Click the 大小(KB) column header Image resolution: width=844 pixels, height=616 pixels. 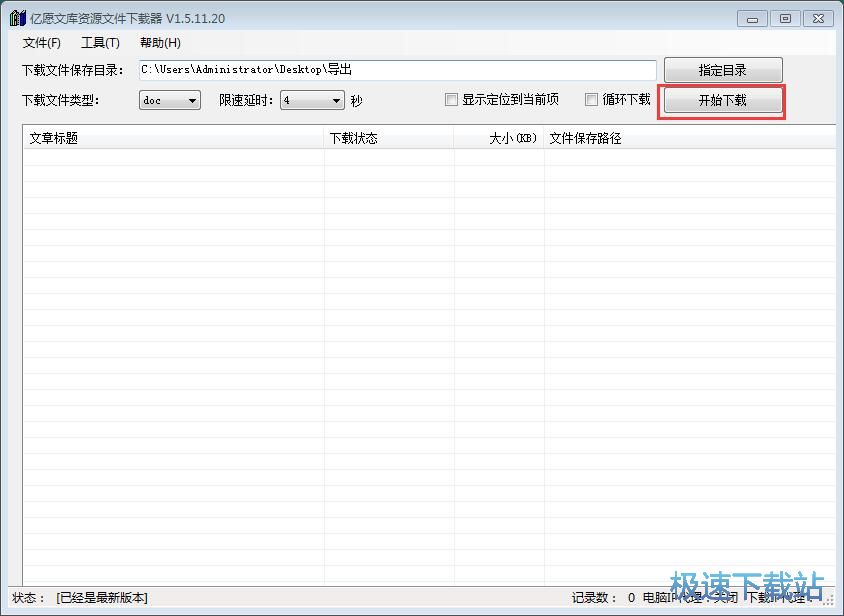[499, 138]
